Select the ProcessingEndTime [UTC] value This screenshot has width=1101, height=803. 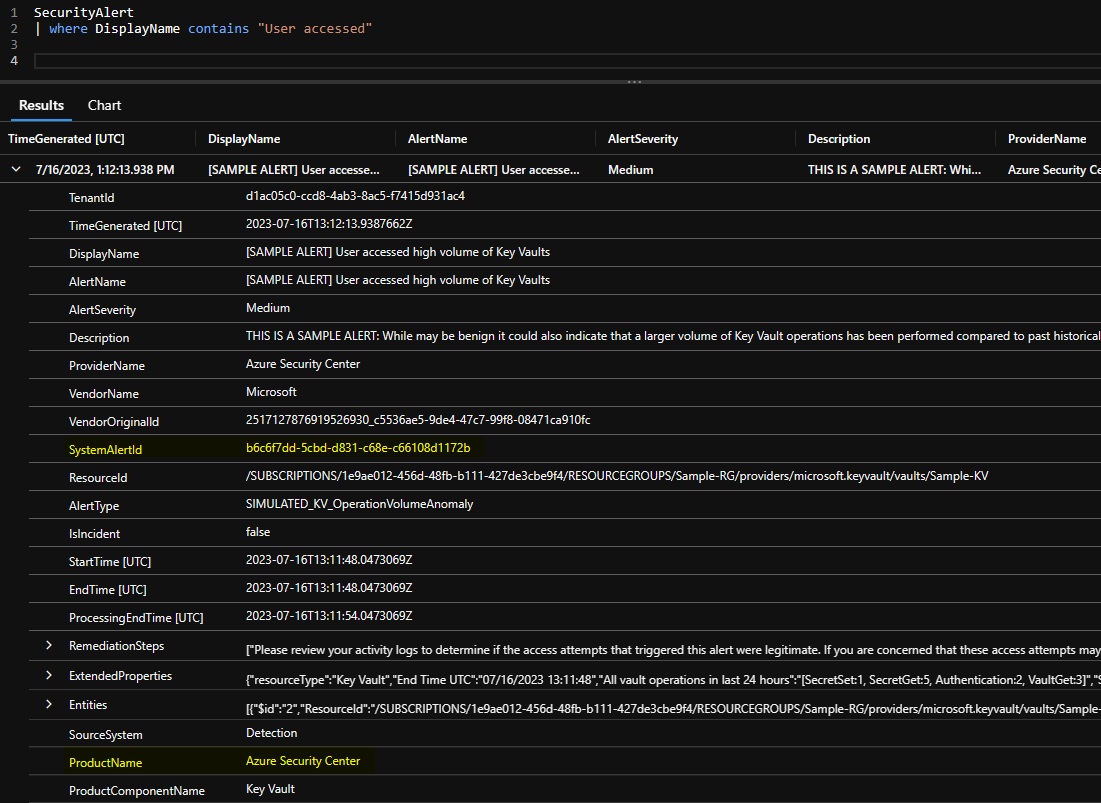(x=329, y=616)
